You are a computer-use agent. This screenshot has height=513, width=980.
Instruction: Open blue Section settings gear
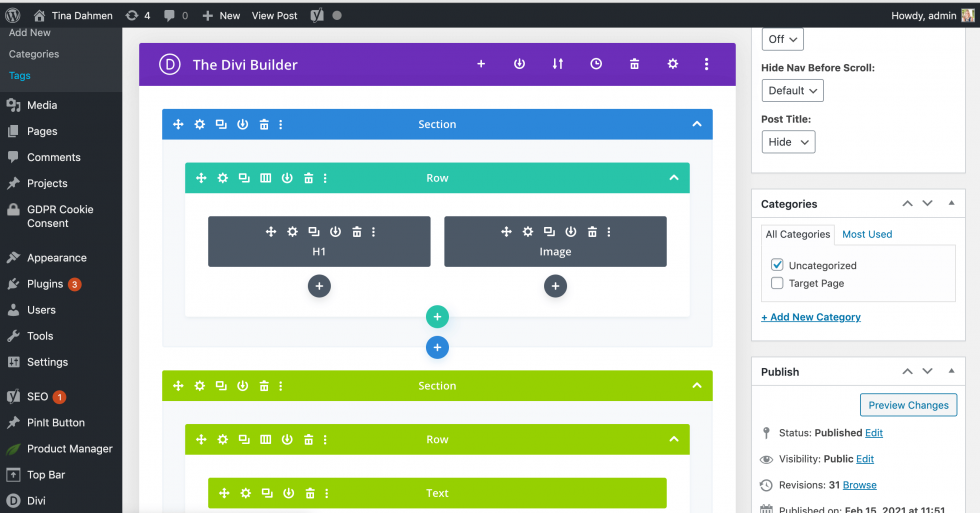coord(199,124)
